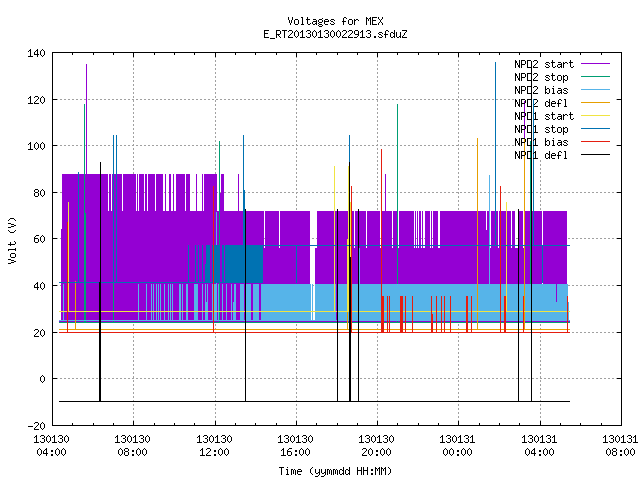Click the Volt (V) y-axis label
Viewport: 640px width, 480px height.
point(12,240)
